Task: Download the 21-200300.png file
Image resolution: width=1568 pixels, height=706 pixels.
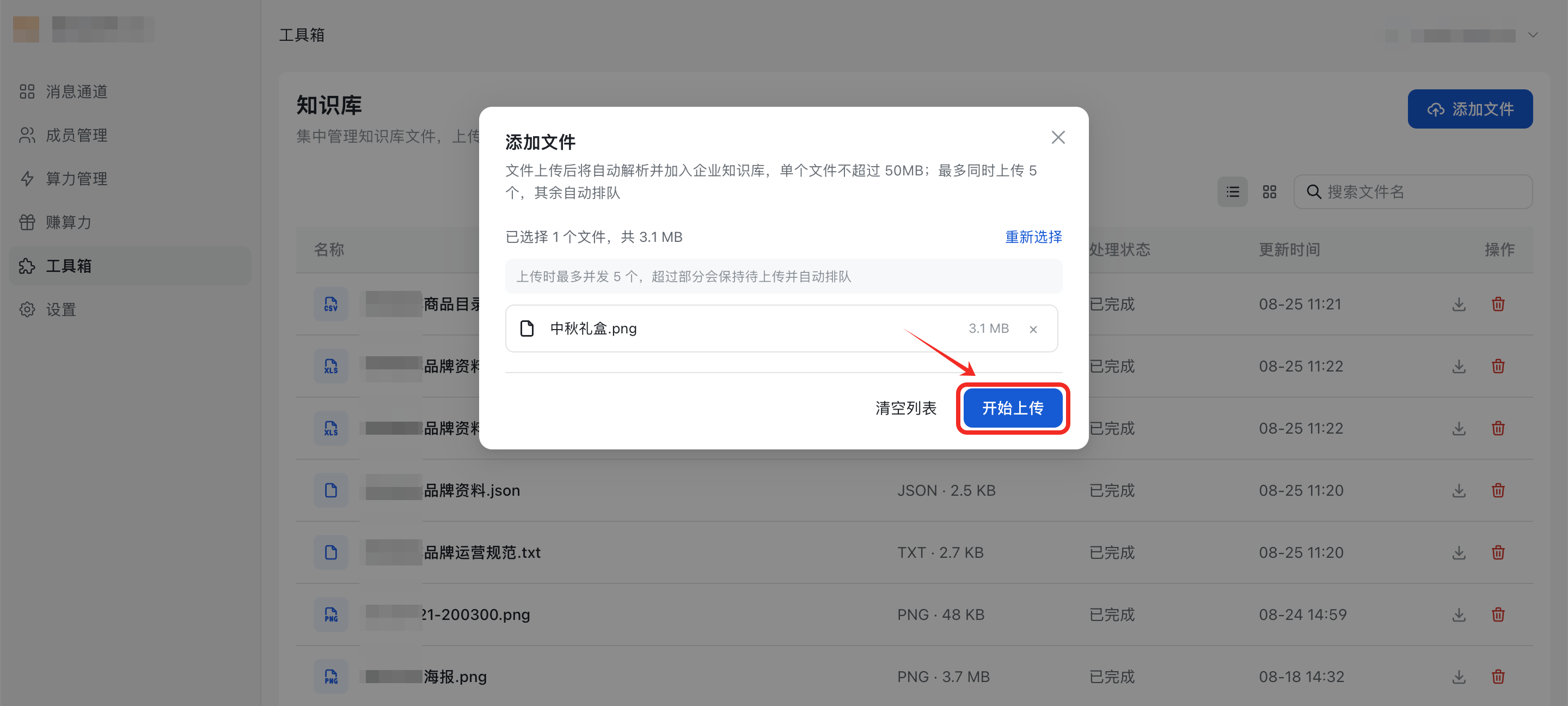Action: click(1459, 614)
